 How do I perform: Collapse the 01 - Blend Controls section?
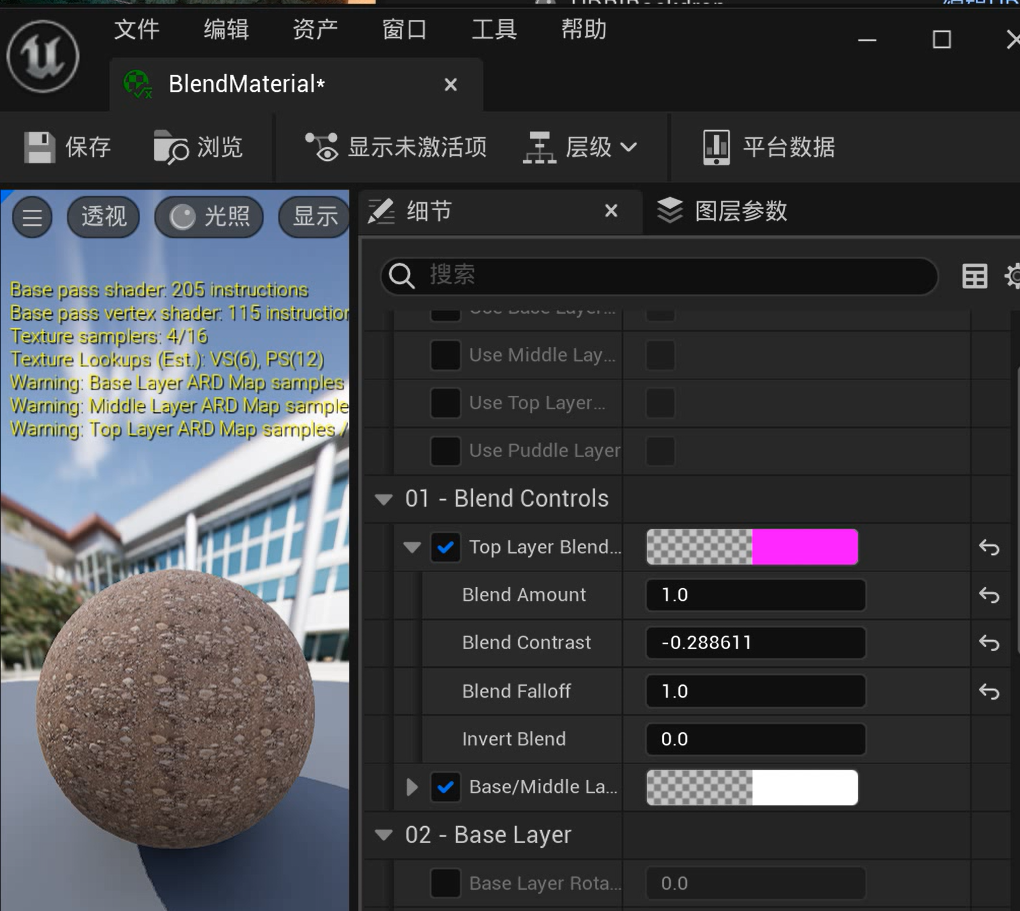(384, 499)
